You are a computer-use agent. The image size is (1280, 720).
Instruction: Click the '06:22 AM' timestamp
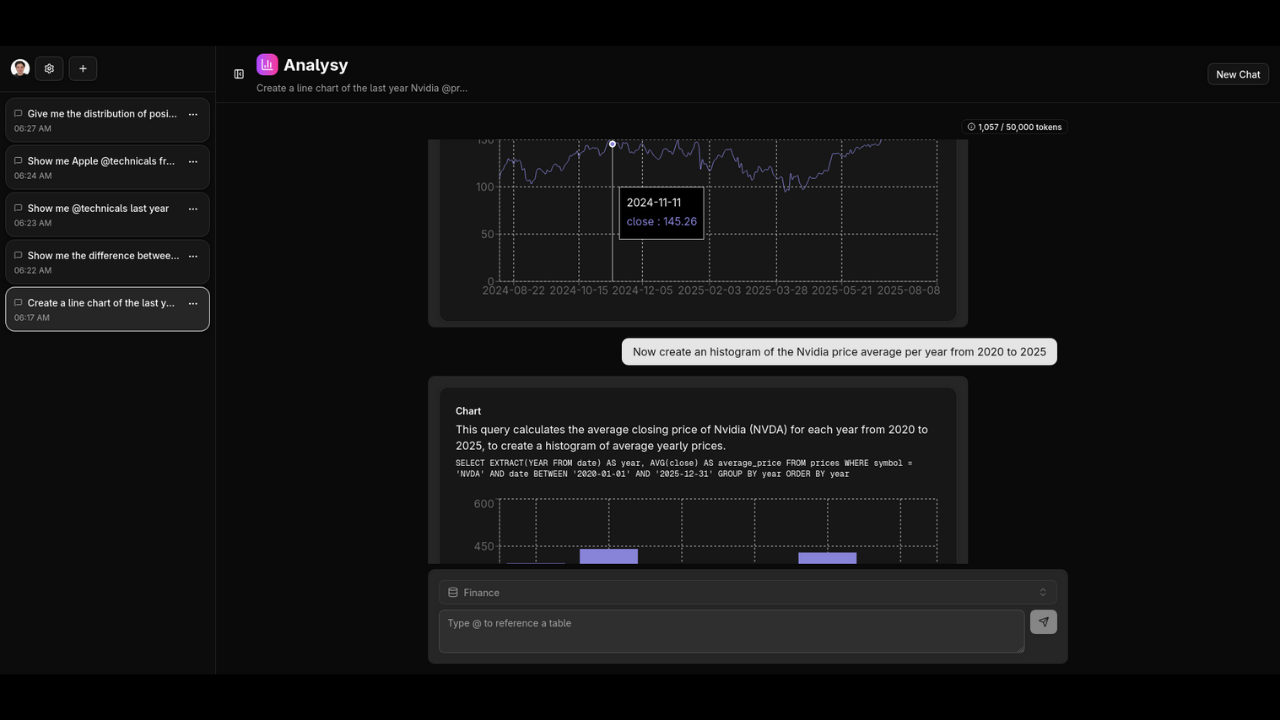coord(32,270)
